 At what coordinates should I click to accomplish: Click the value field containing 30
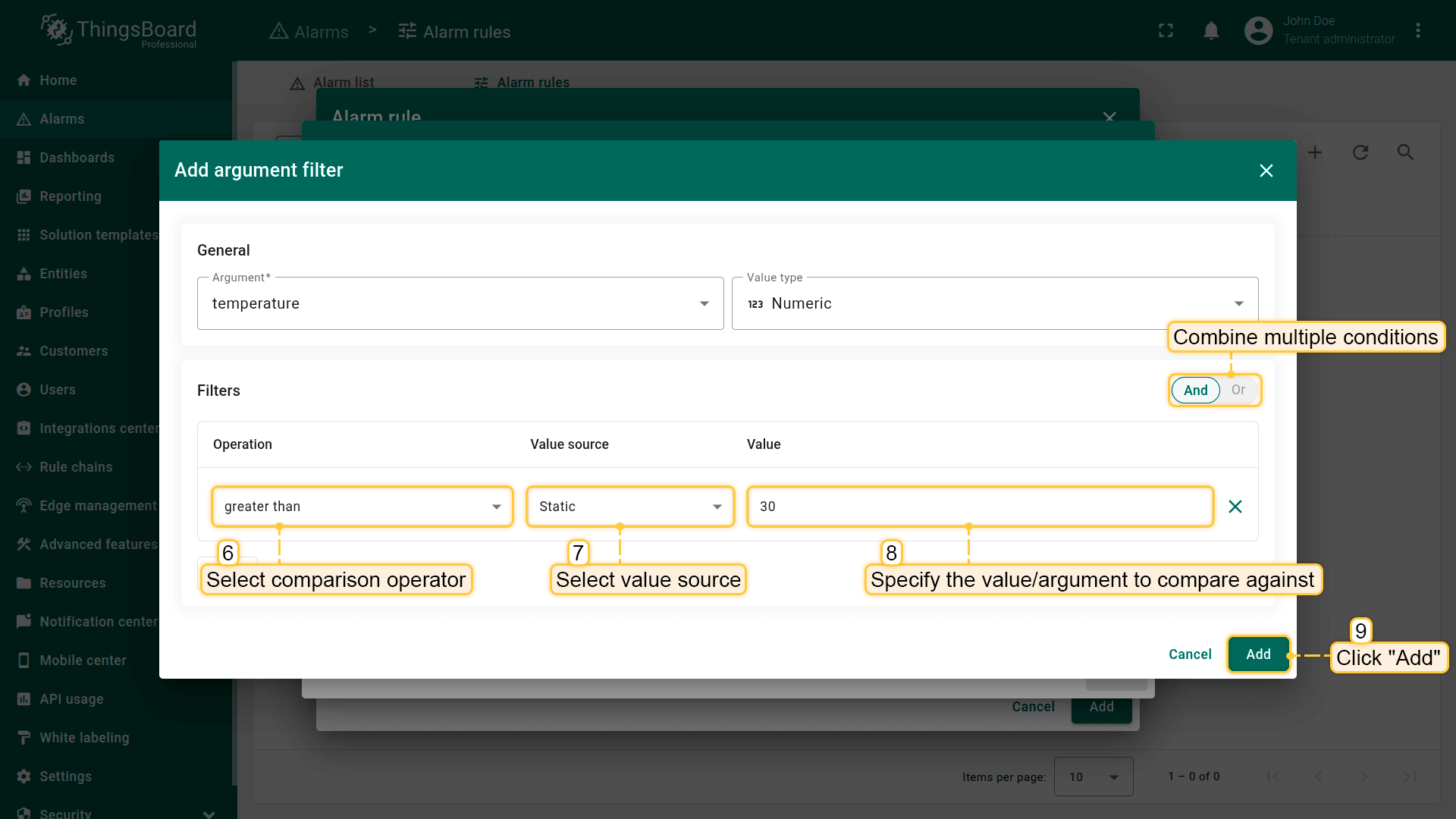coord(980,507)
